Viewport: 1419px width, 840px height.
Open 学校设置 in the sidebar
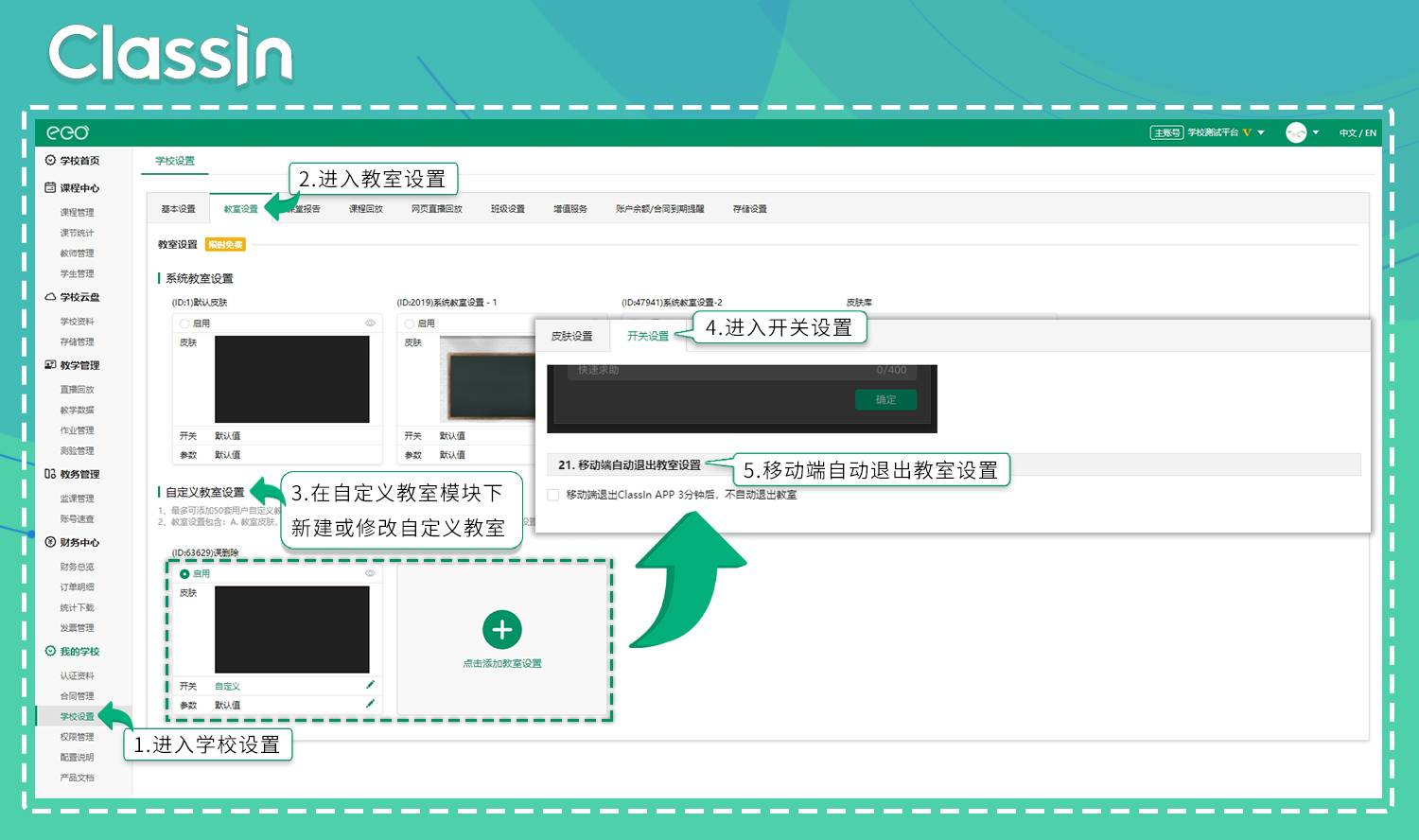click(78, 716)
